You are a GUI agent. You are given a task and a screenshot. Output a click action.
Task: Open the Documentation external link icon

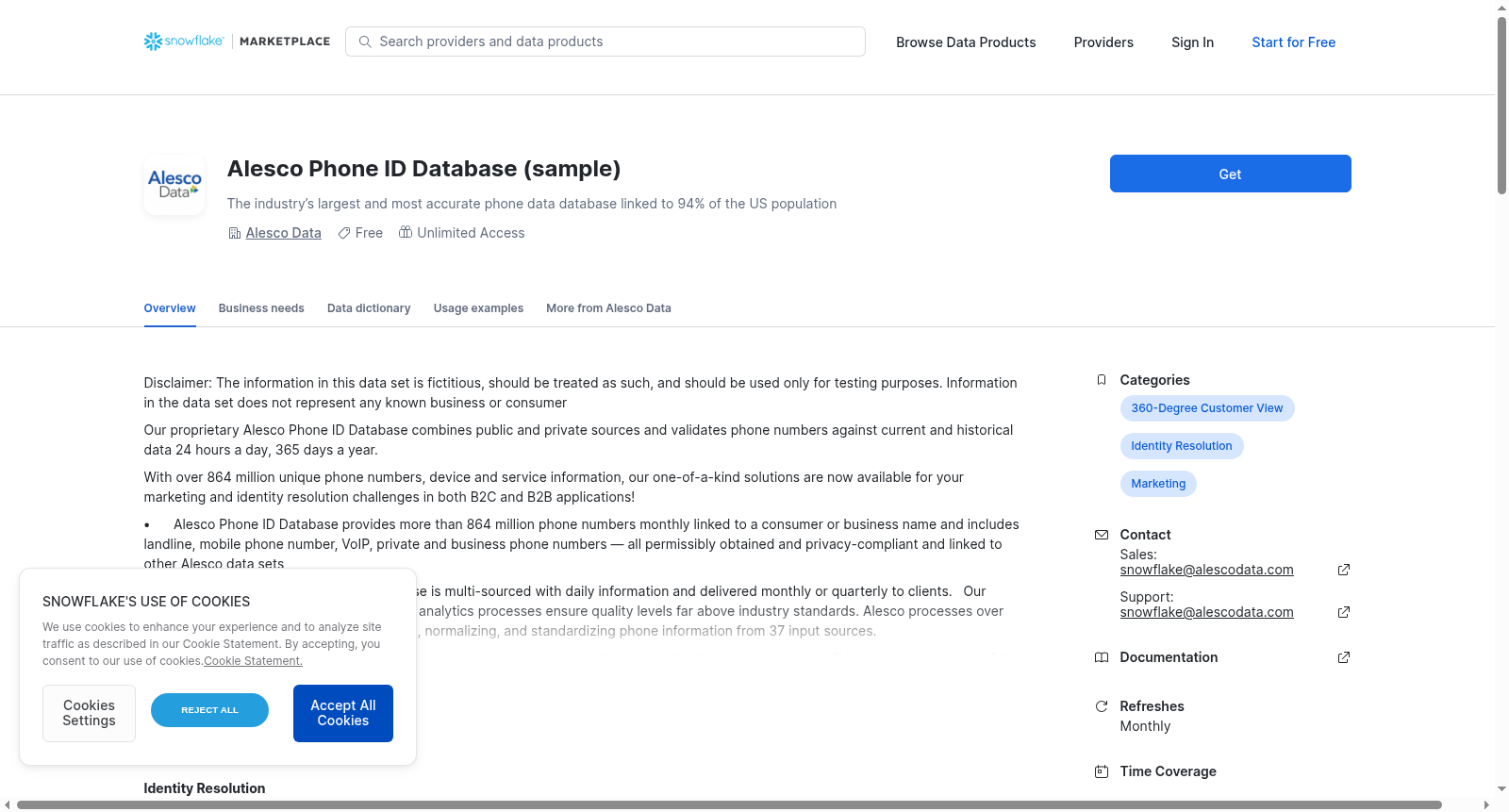tap(1344, 657)
